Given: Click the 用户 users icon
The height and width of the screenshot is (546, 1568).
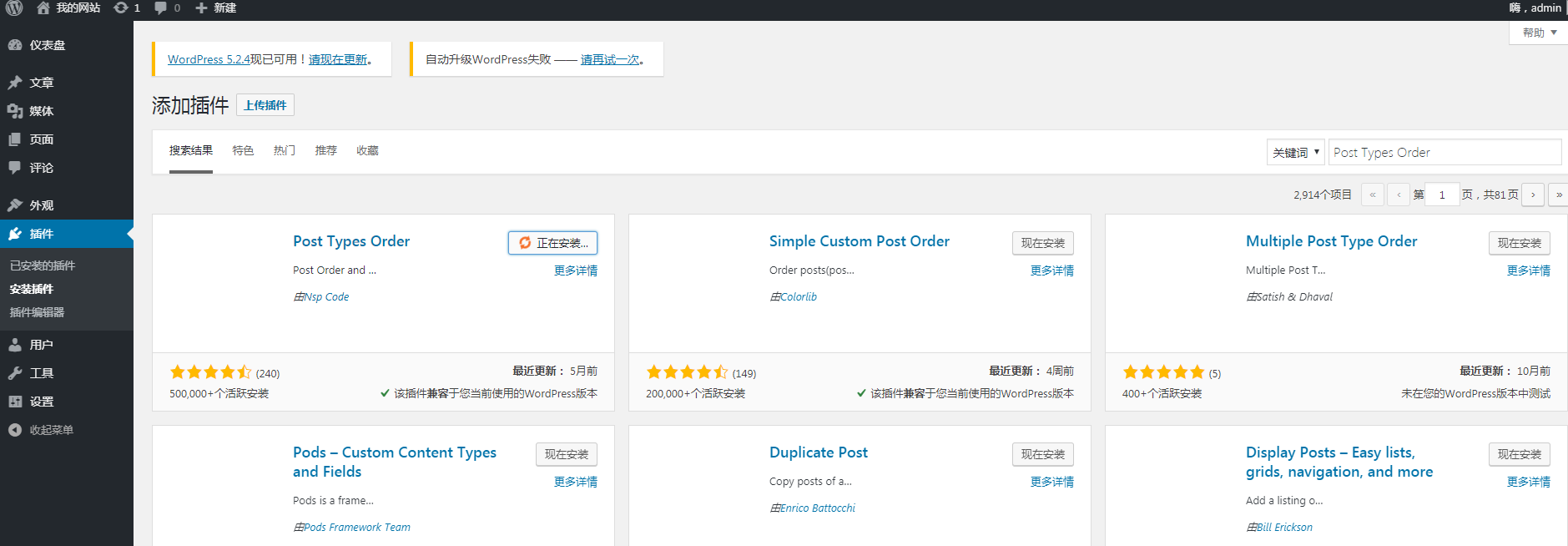Looking at the screenshot, I should tap(15, 345).
